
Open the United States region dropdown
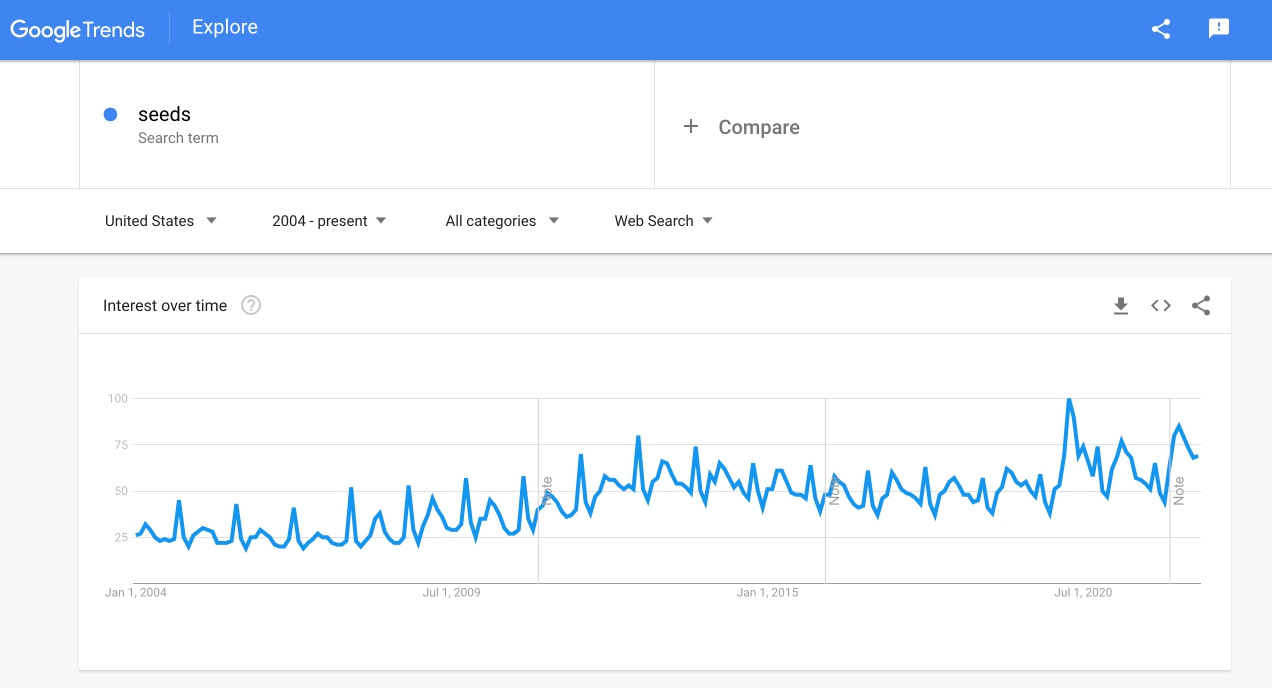pyautogui.click(x=161, y=221)
